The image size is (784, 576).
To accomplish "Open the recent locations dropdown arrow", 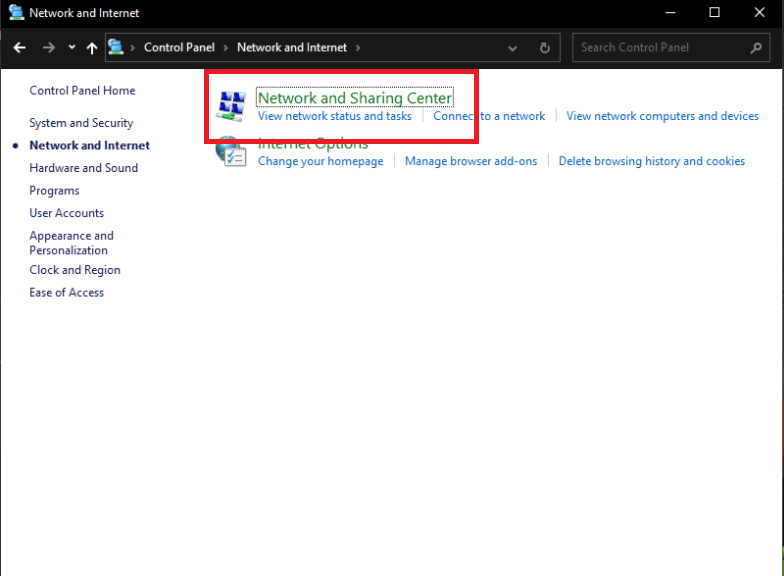I will 72,47.
